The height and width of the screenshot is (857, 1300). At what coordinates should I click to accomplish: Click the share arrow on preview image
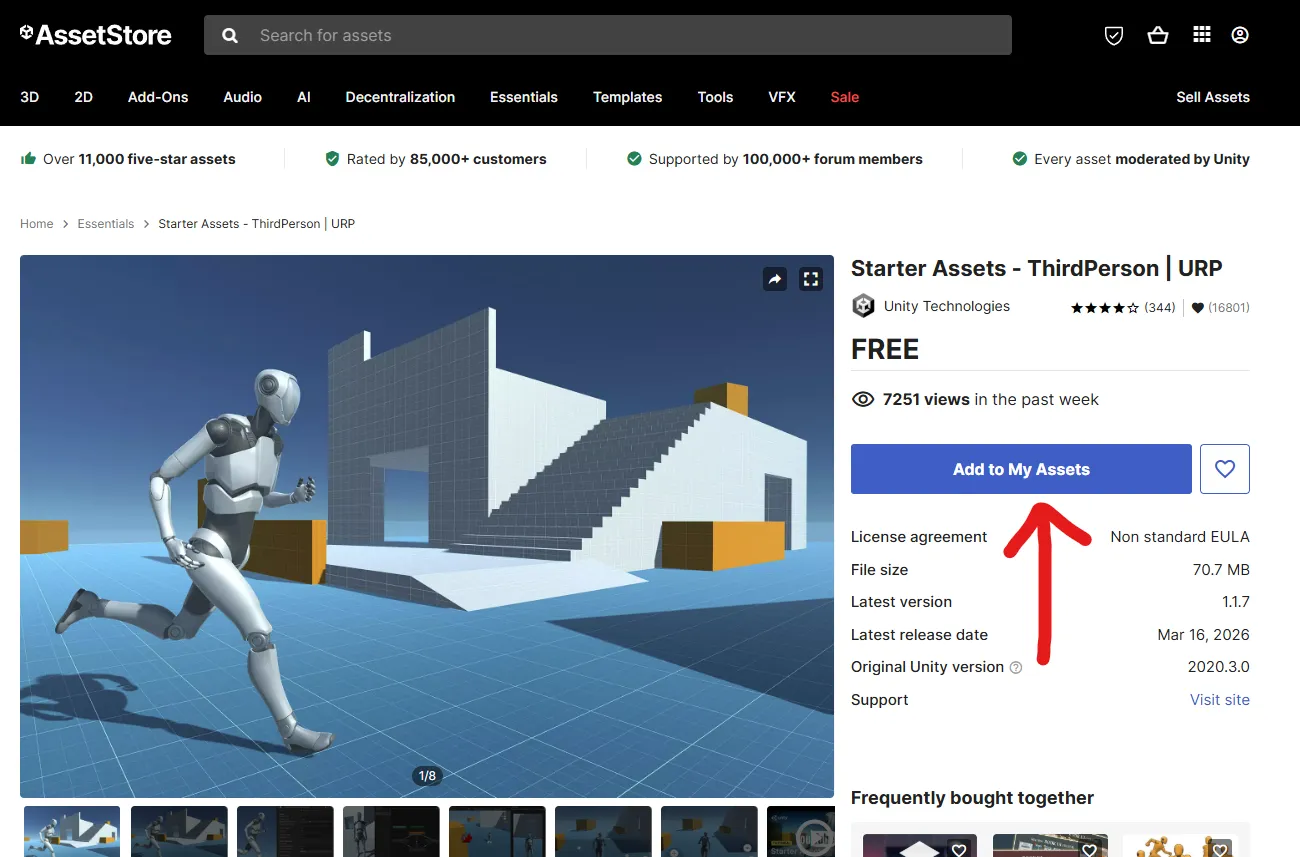[x=775, y=279]
